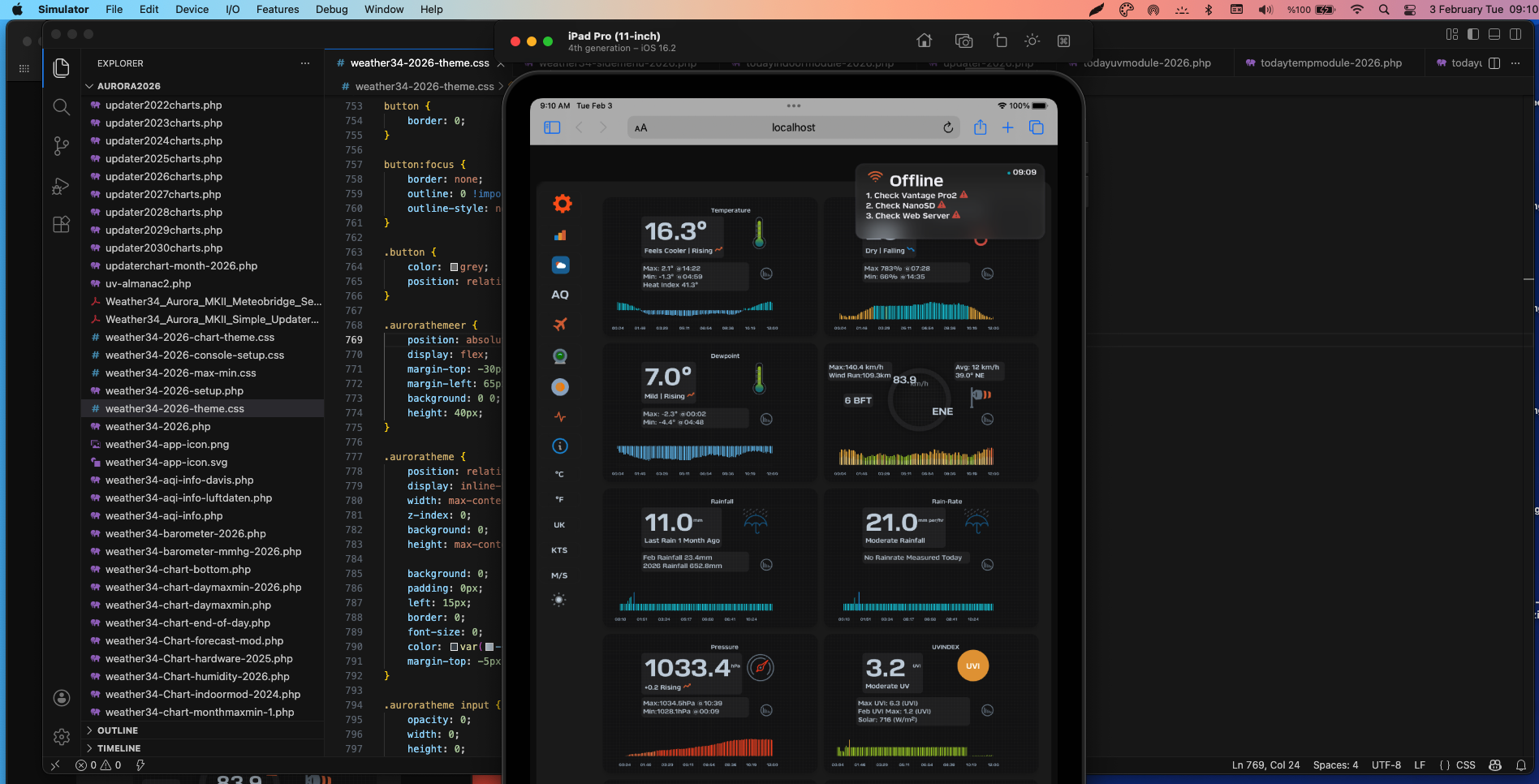Open the Features menu in menu bar
Screen dimensions: 1539x784
pyautogui.click(x=278, y=10)
